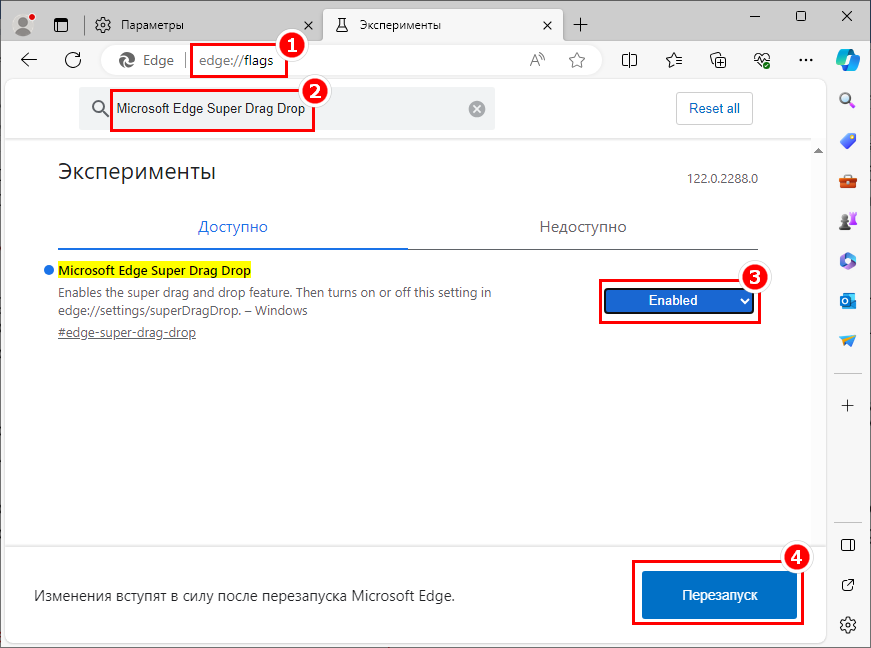Open the sidebar Shopping tag icon
The height and width of the screenshot is (648, 871).
click(x=848, y=141)
